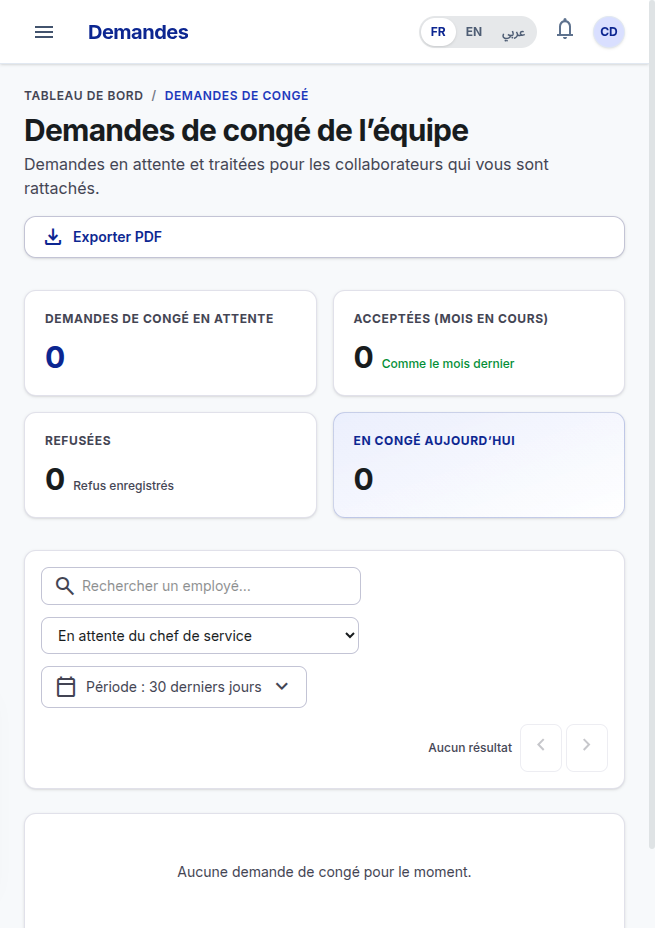
Task: Click the Exporter PDF button
Action: point(324,237)
